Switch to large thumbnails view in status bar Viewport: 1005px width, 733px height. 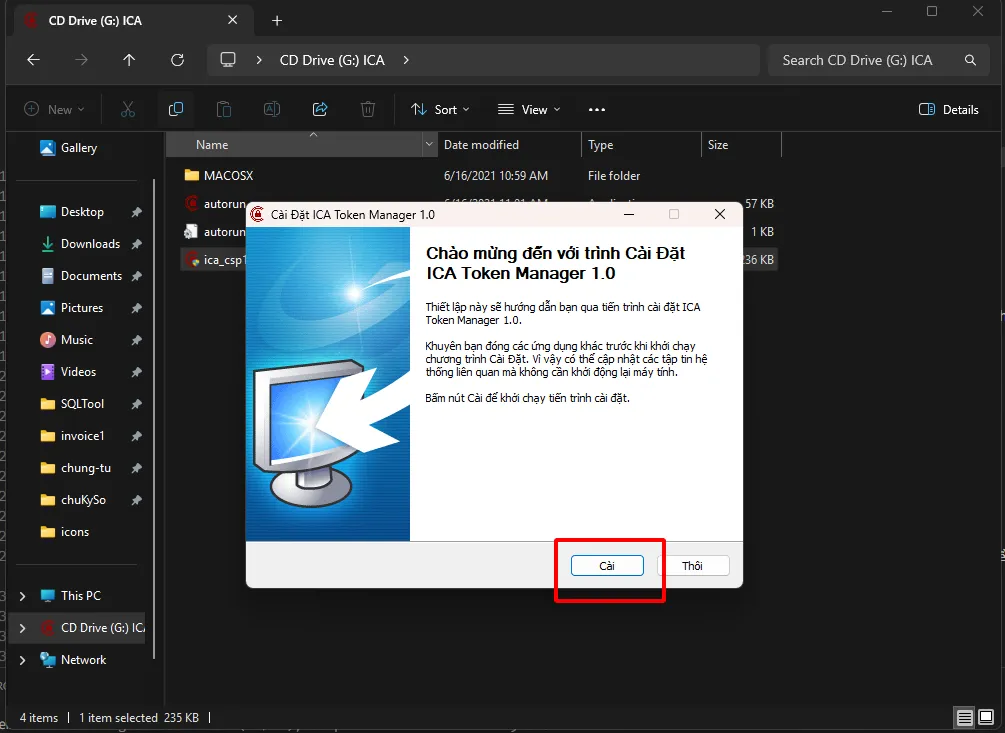click(x=986, y=718)
